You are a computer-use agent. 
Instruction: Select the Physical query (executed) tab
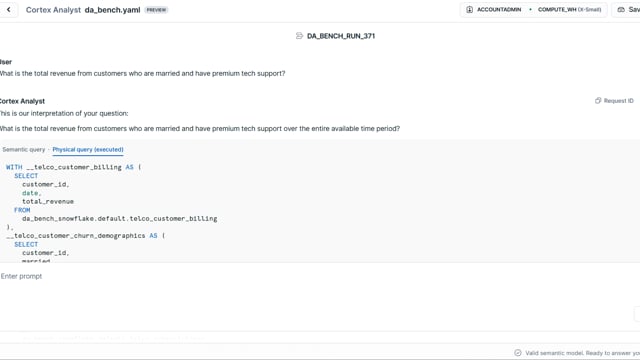coord(88,149)
